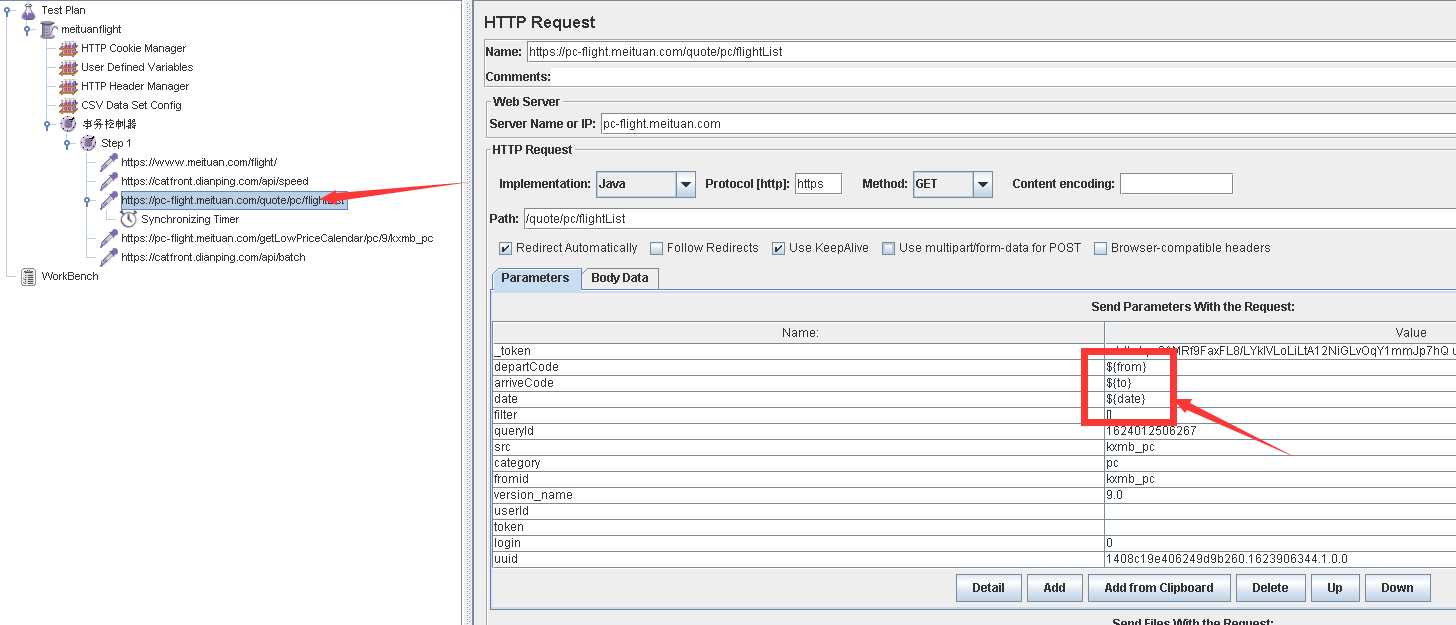Select the HTTP Cookie Manager node
Image resolution: width=1456 pixels, height=625 pixels.
[133, 48]
